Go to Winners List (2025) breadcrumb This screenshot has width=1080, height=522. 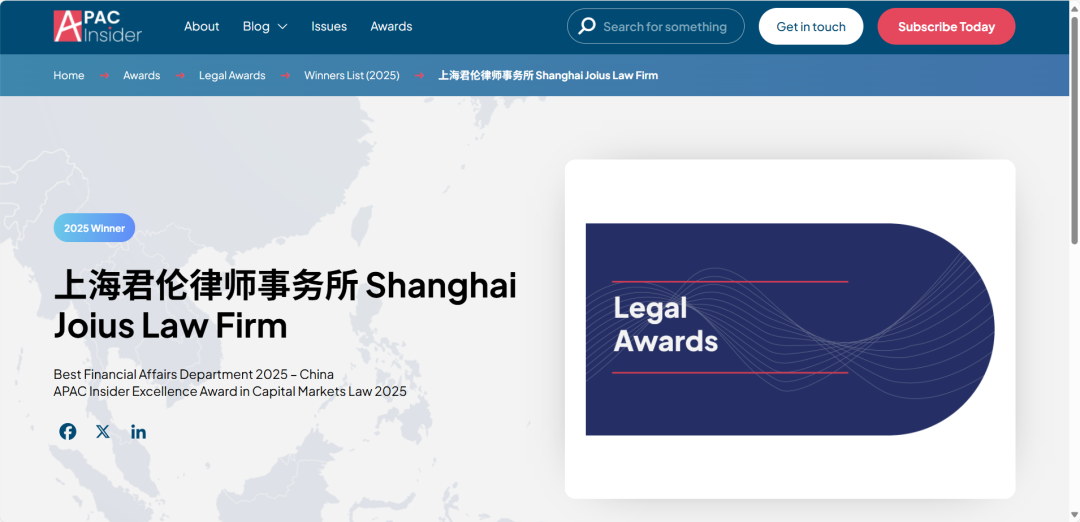click(352, 75)
